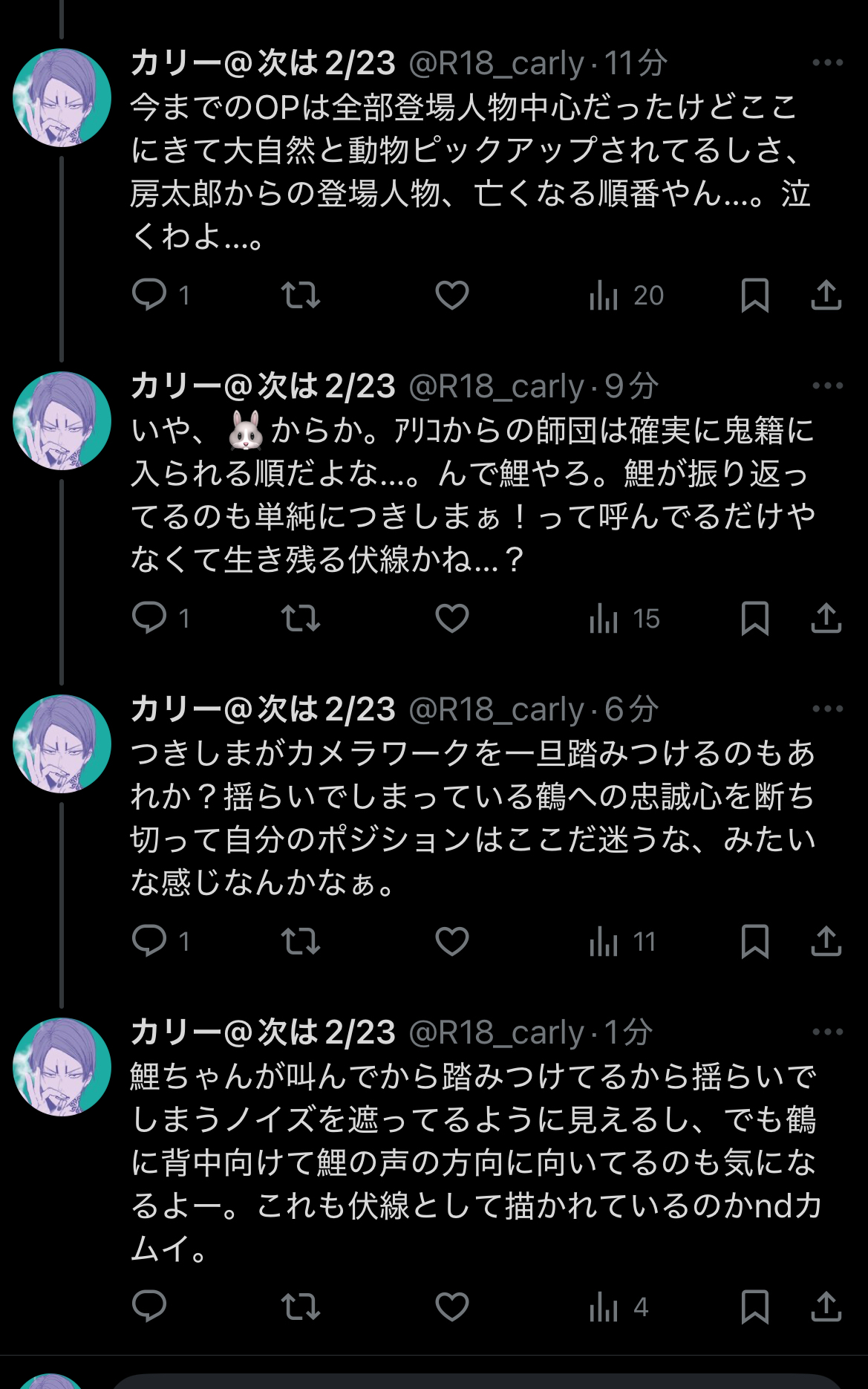The width and height of the screenshot is (868, 1389).
Task: Share the 11分 tweet
Action: pos(826,295)
